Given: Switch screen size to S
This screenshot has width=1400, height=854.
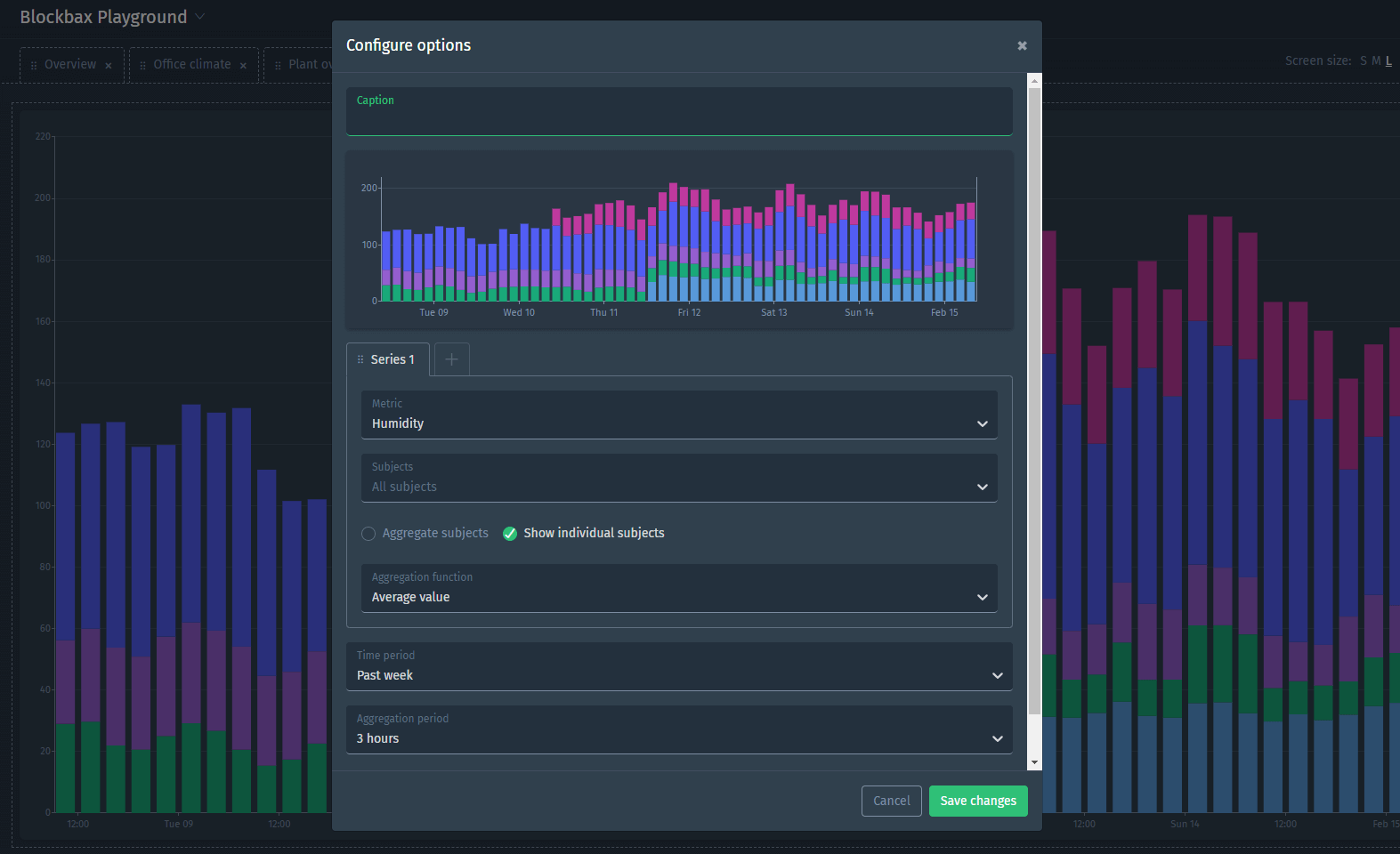Looking at the screenshot, I should [x=1363, y=61].
